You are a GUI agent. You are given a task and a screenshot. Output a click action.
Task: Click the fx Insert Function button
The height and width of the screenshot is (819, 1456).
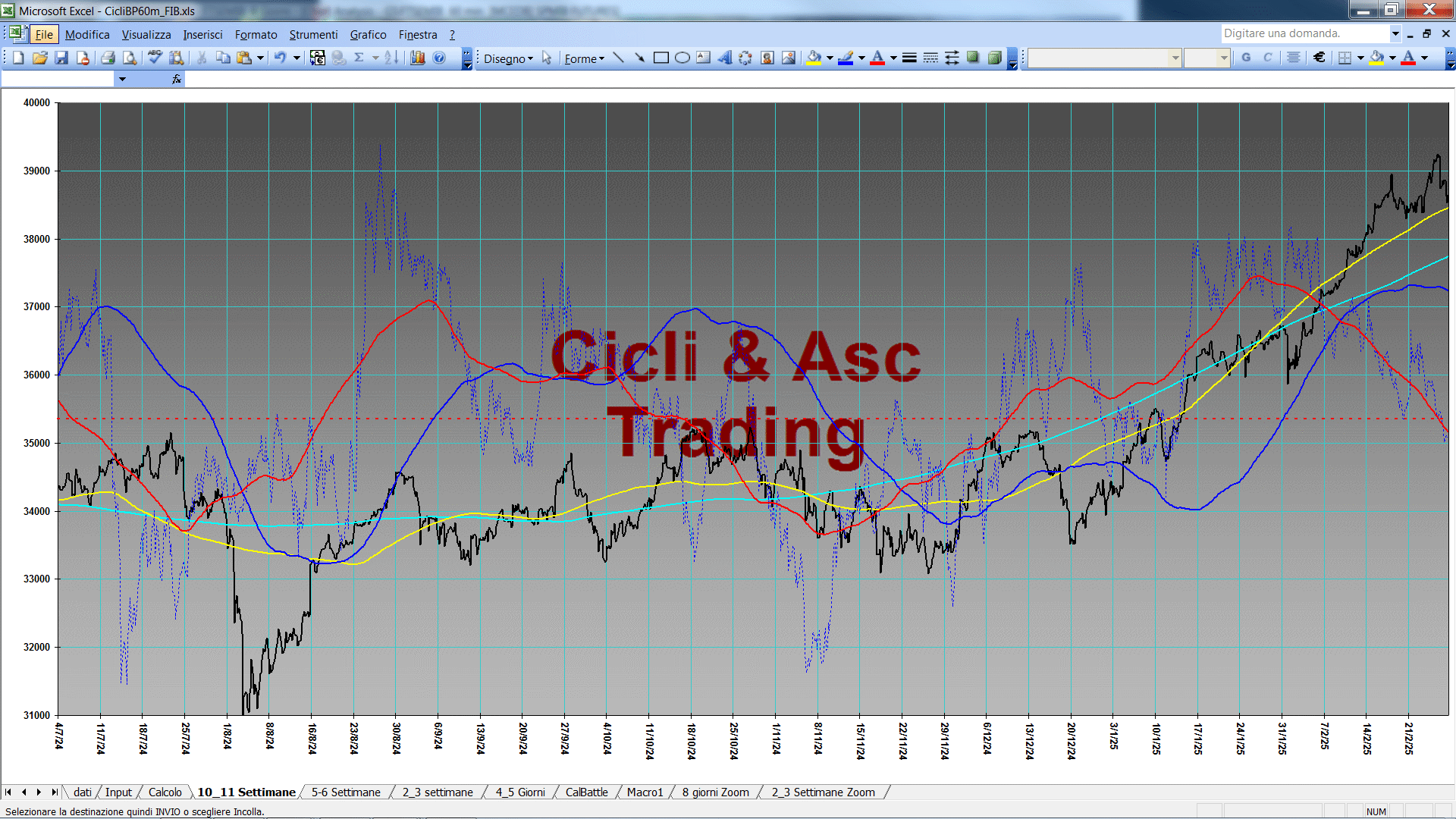pyautogui.click(x=177, y=79)
